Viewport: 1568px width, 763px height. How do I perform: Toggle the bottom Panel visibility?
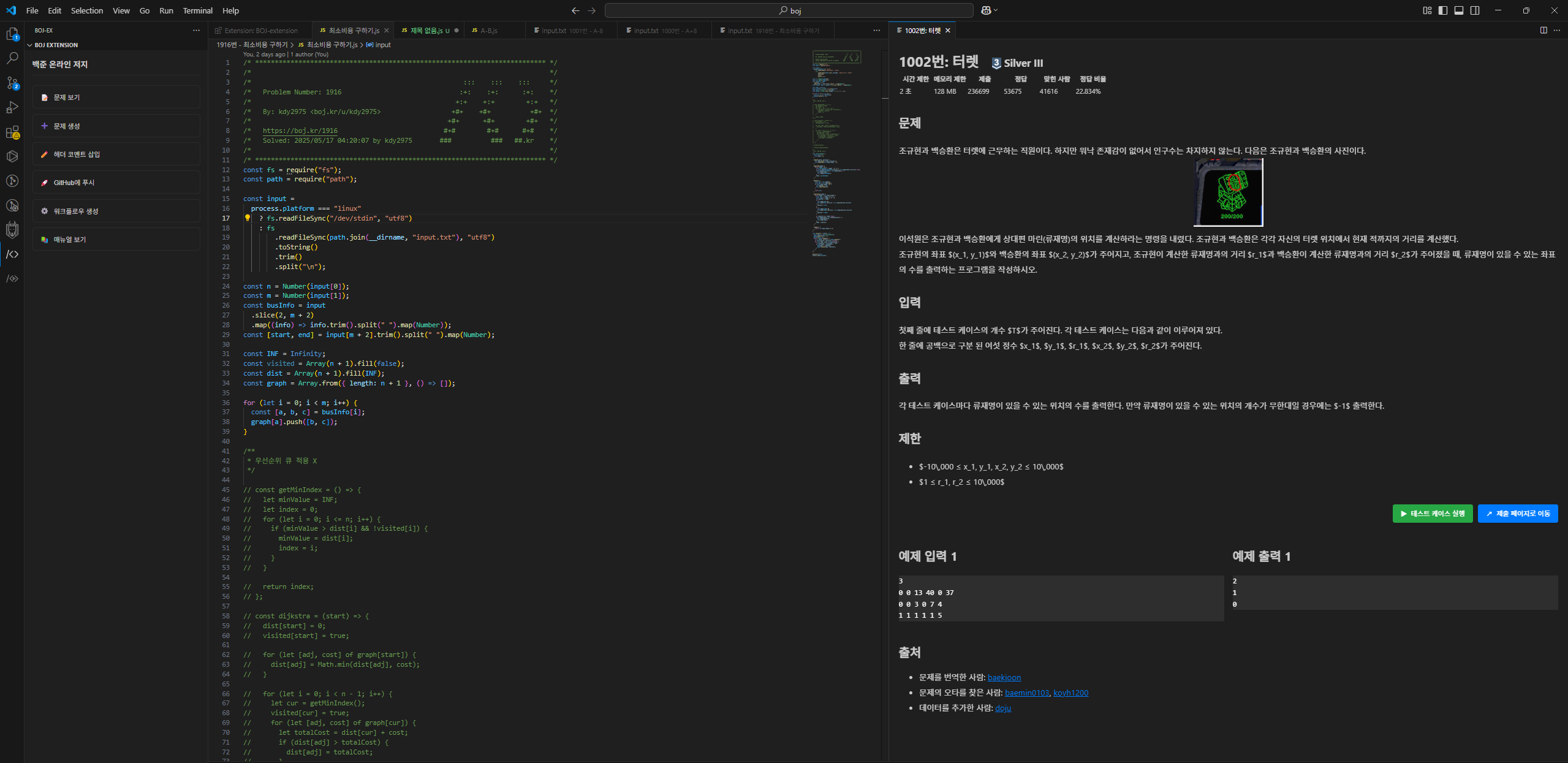pyautogui.click(x=1459, y=10)
